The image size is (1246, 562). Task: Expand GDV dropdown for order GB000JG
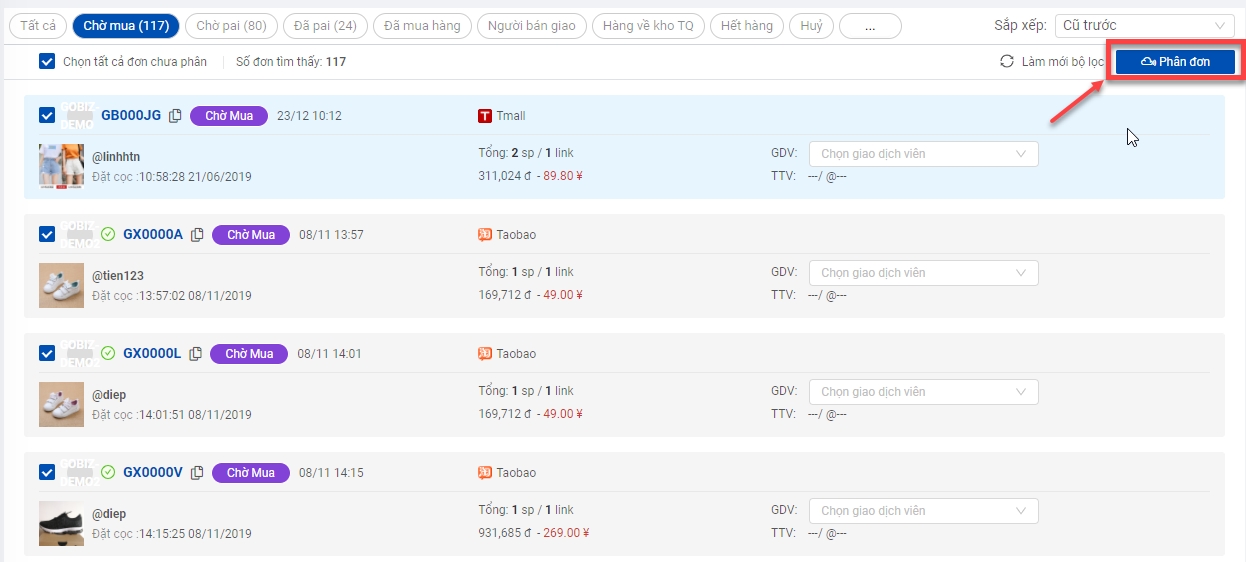923,154
